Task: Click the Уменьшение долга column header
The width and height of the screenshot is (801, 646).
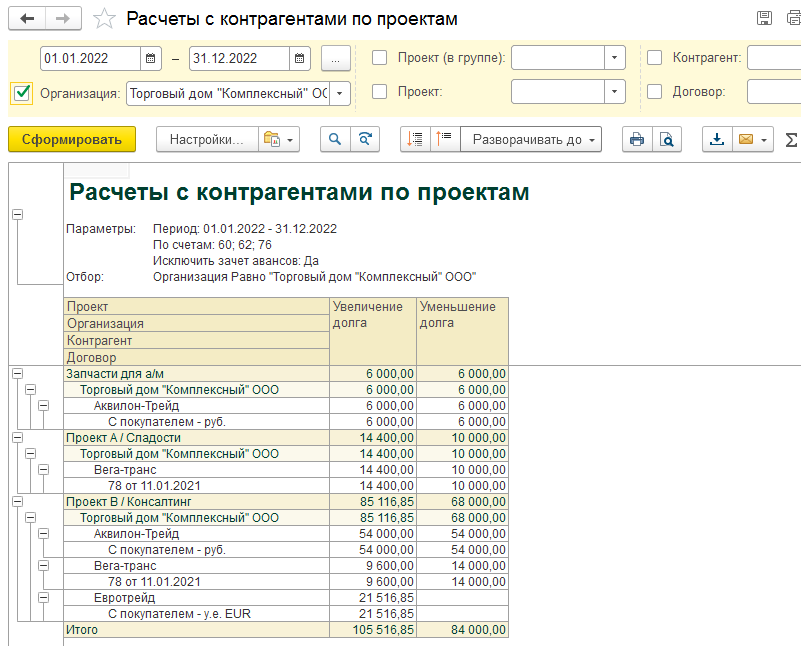Action: click(x=462, y=331)
